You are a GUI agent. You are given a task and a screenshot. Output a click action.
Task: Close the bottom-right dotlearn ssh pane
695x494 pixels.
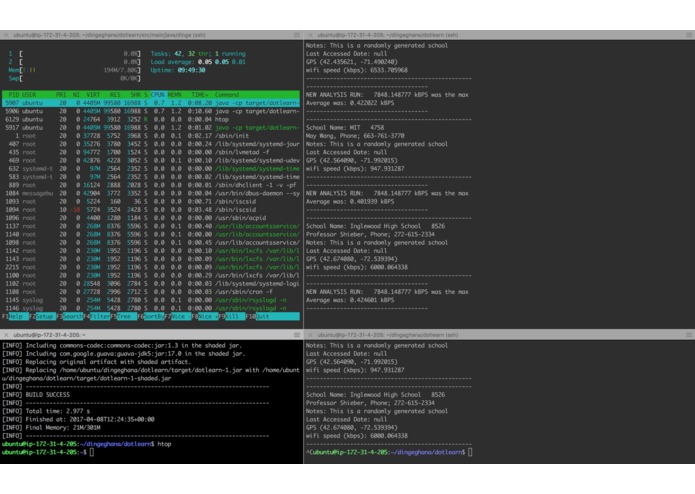point(310,335)
